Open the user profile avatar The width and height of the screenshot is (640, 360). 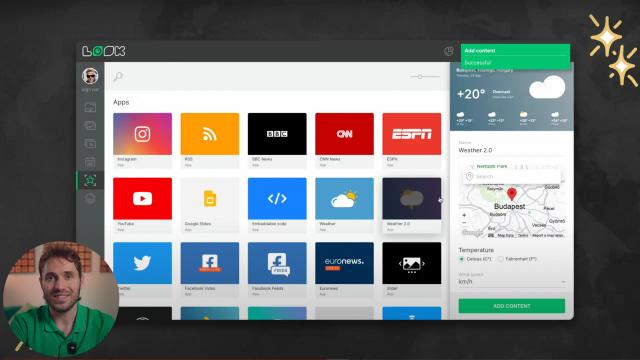tap(90, 76)
